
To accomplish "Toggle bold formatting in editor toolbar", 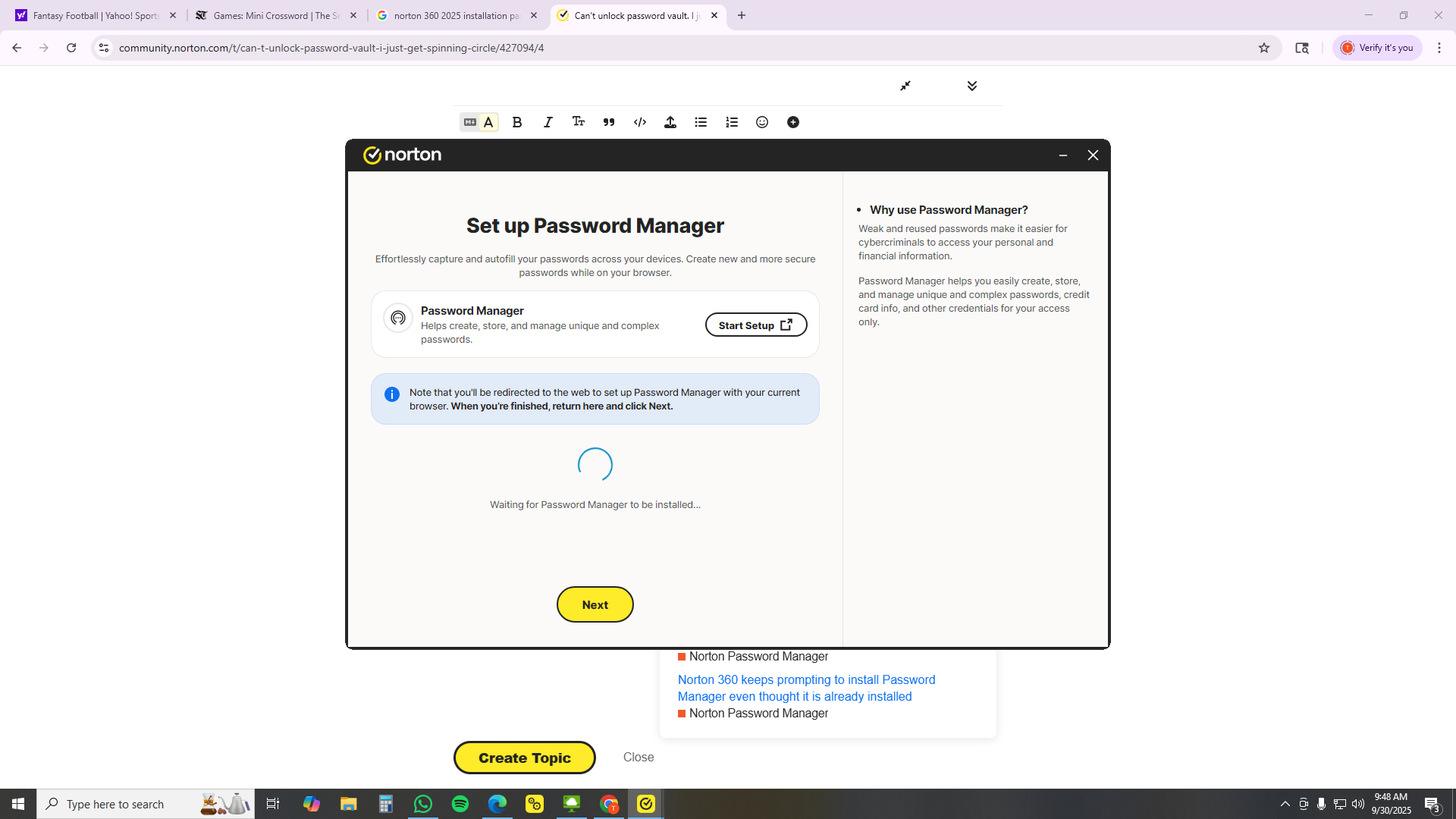I will [517, 122].
